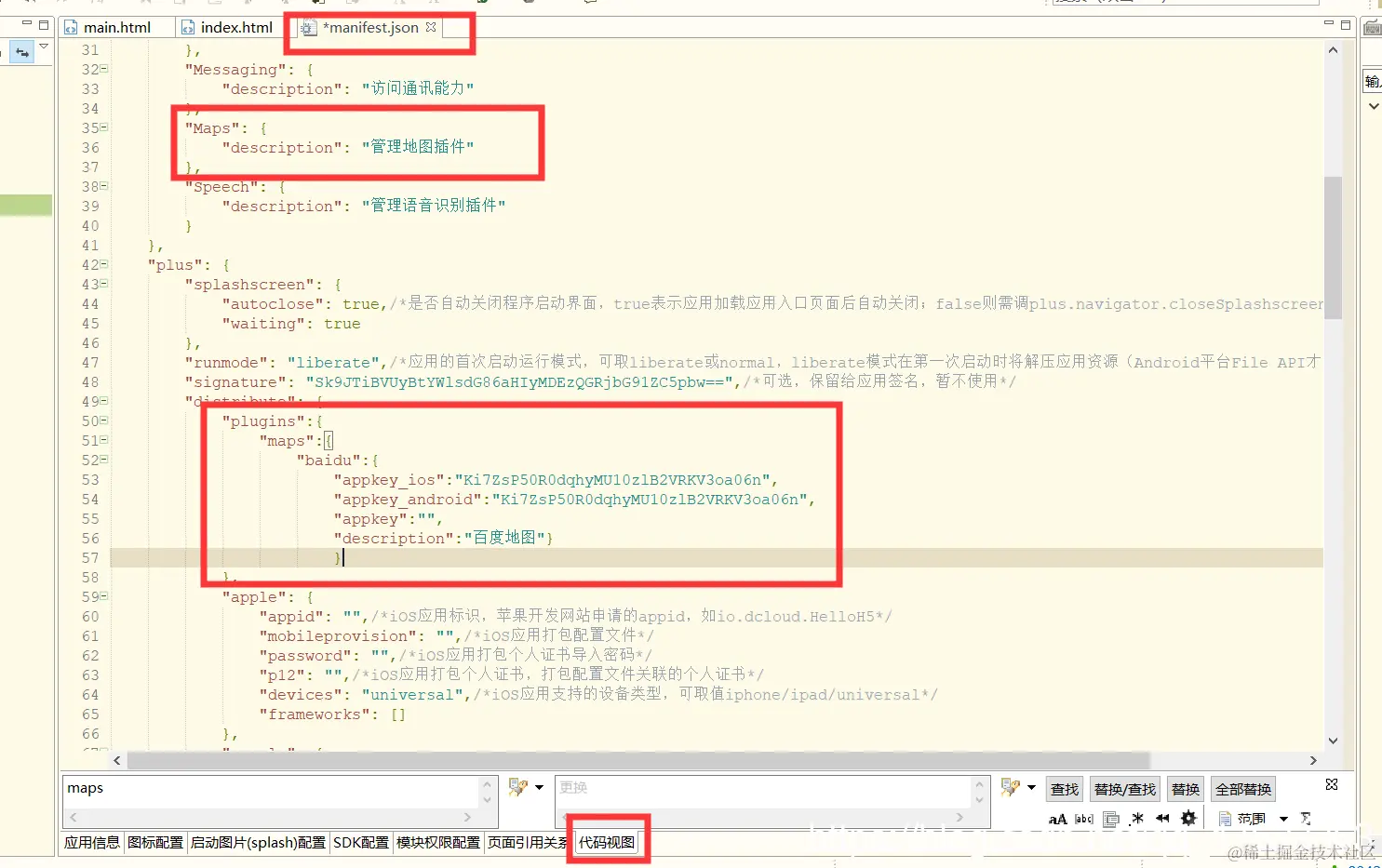
Task: Open the 图标配置 tab
Action: [x=155, y=842]
